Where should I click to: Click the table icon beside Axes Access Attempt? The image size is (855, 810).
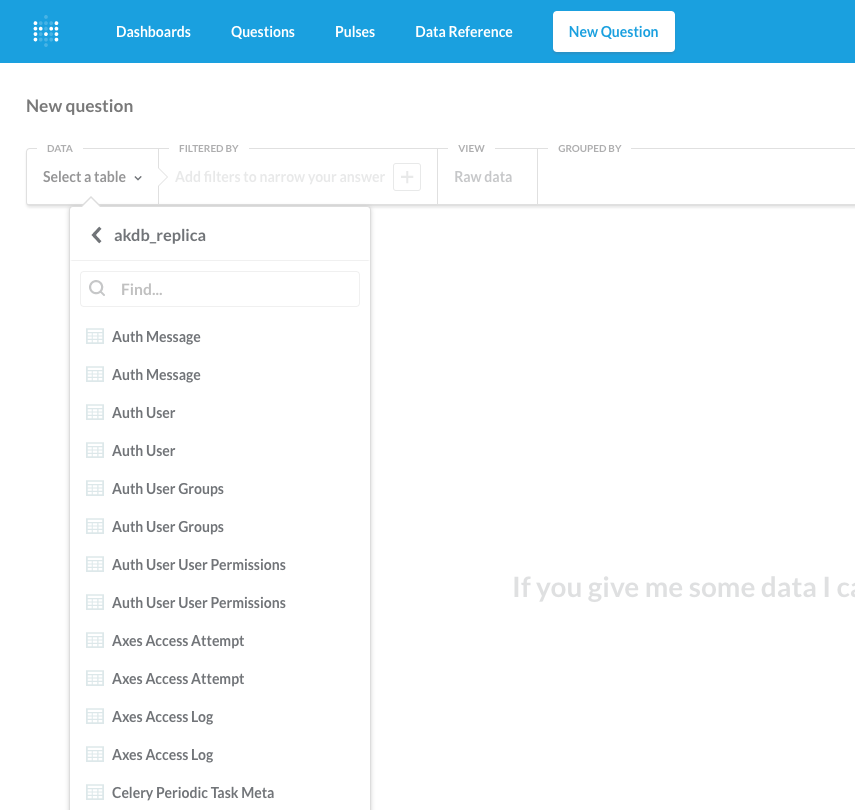(x=95, y=640)
